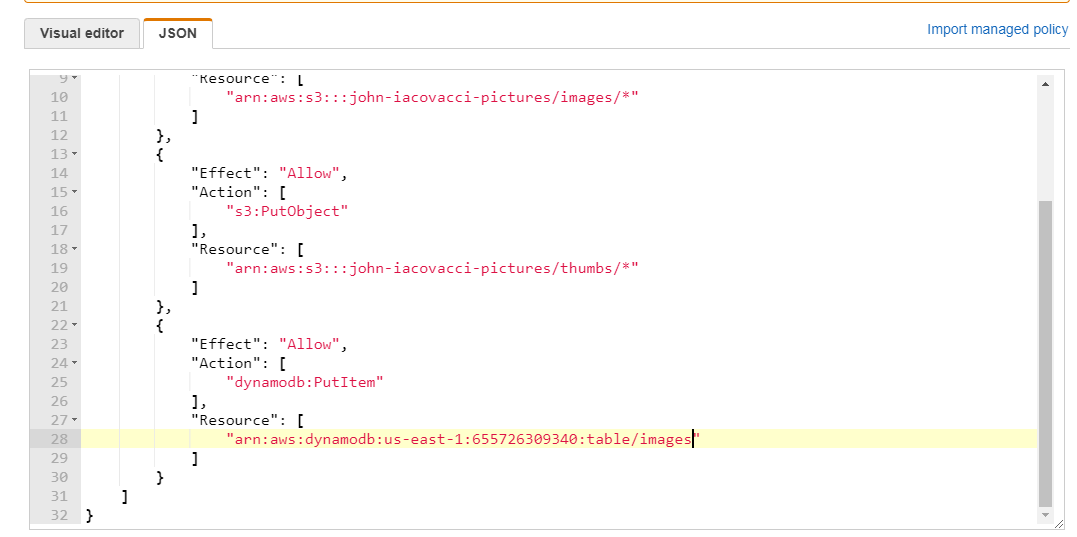Click the closing brace on line 32
This screenshot has height=537, width=1077.
pos(90,515)
